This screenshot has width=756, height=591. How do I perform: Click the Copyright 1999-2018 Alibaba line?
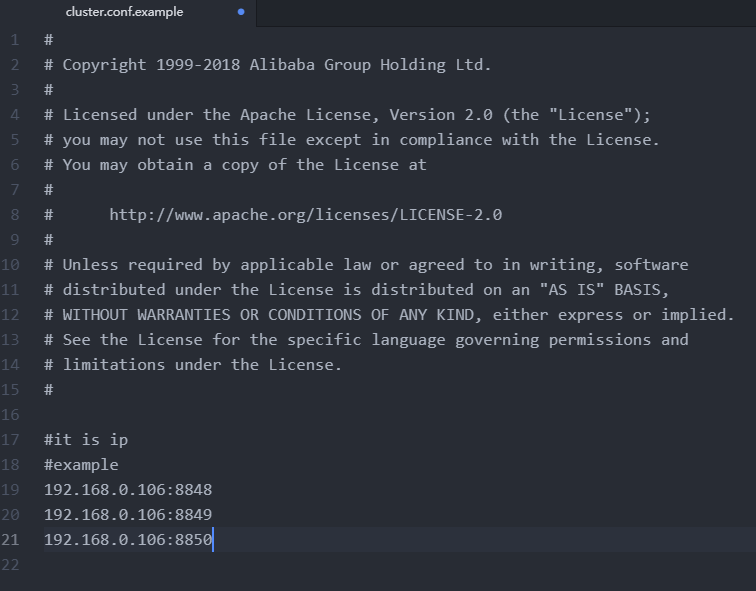[268, 65]
